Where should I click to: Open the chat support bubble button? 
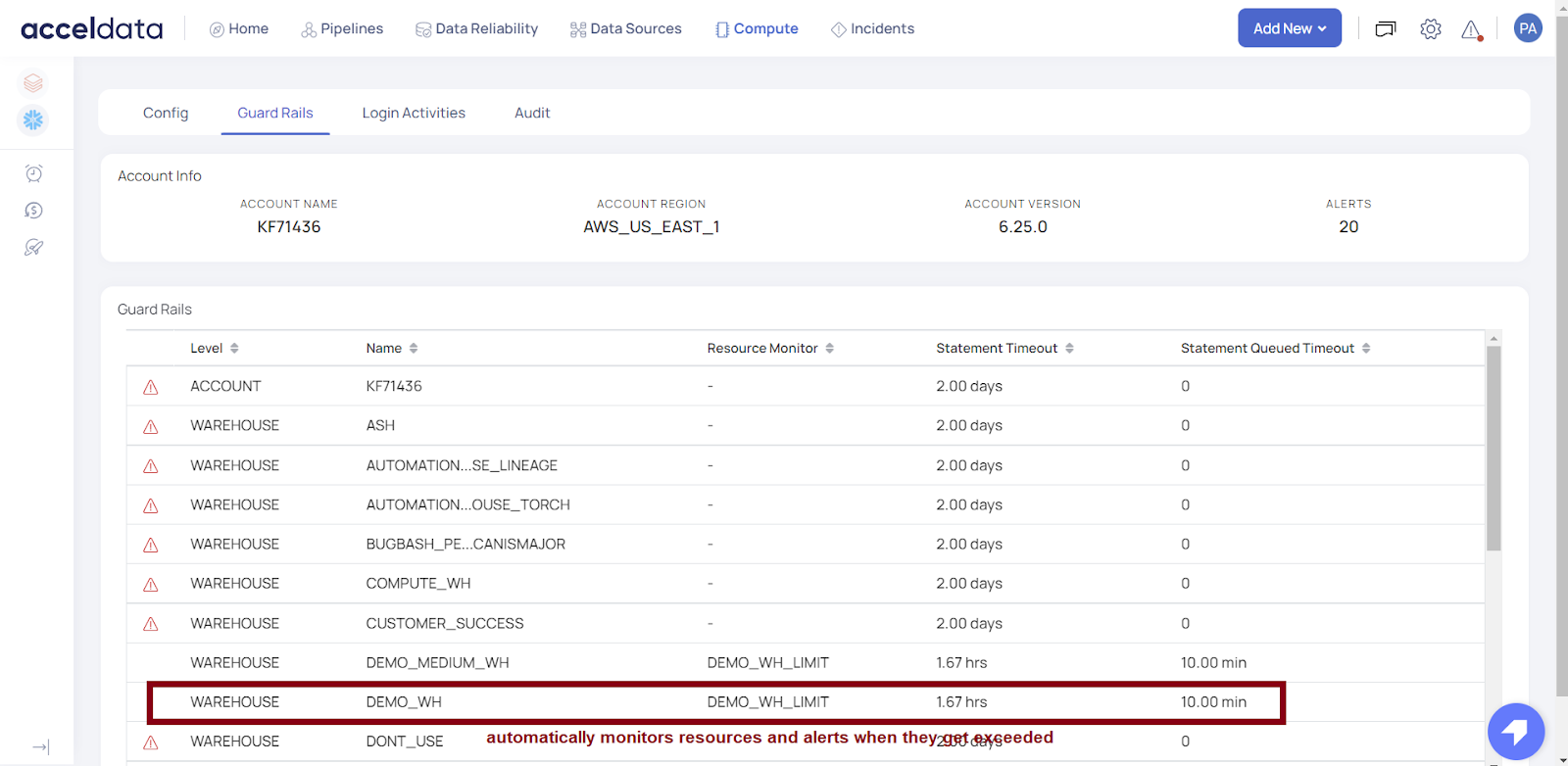point(1516,731)
